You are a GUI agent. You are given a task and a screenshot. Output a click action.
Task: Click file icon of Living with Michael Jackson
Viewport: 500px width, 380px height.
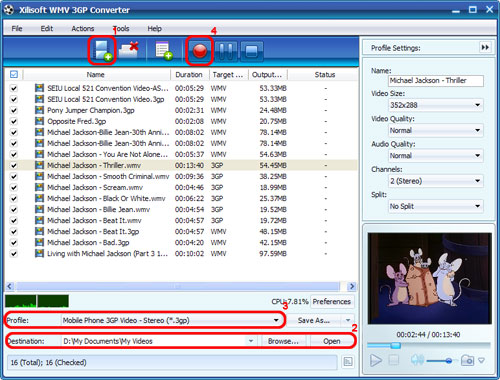[x=39, y=253]
